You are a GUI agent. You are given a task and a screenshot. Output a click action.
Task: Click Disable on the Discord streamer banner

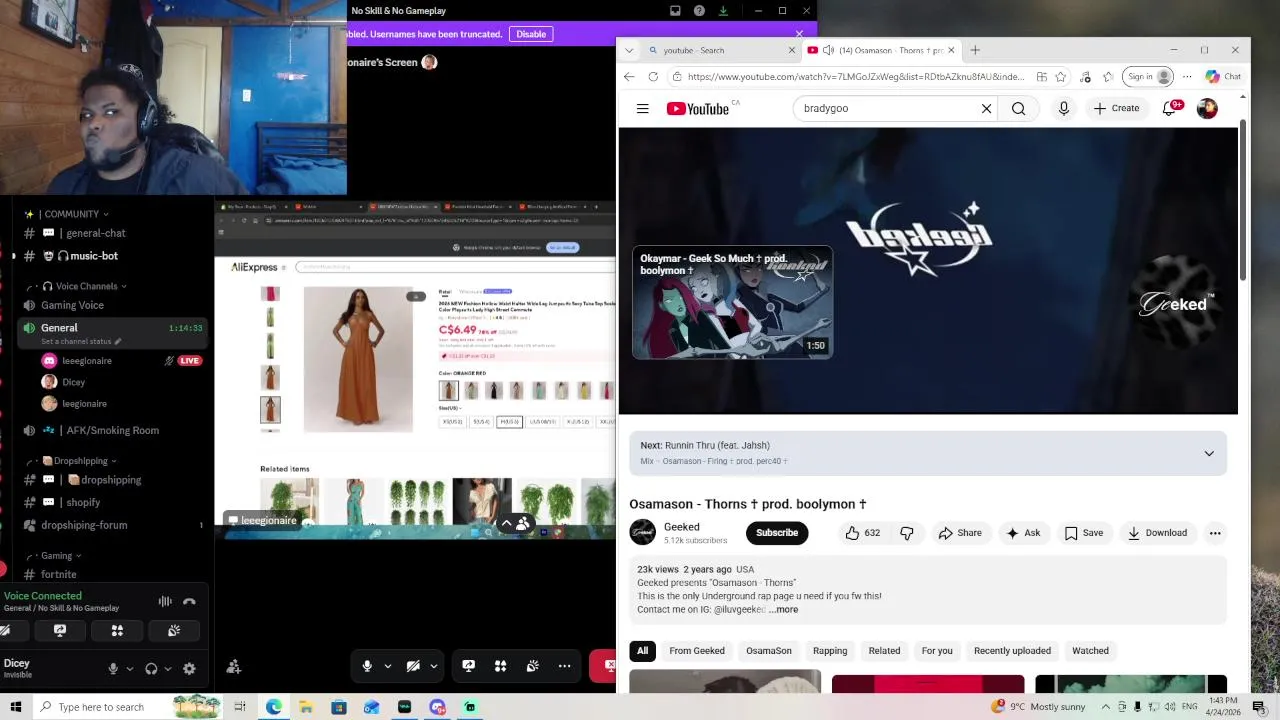(x=531, y=34)
